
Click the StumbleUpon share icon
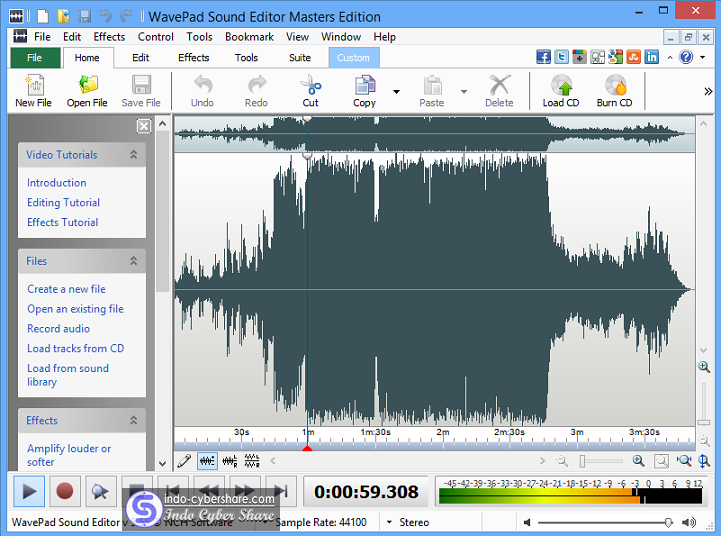pos(633,57)
